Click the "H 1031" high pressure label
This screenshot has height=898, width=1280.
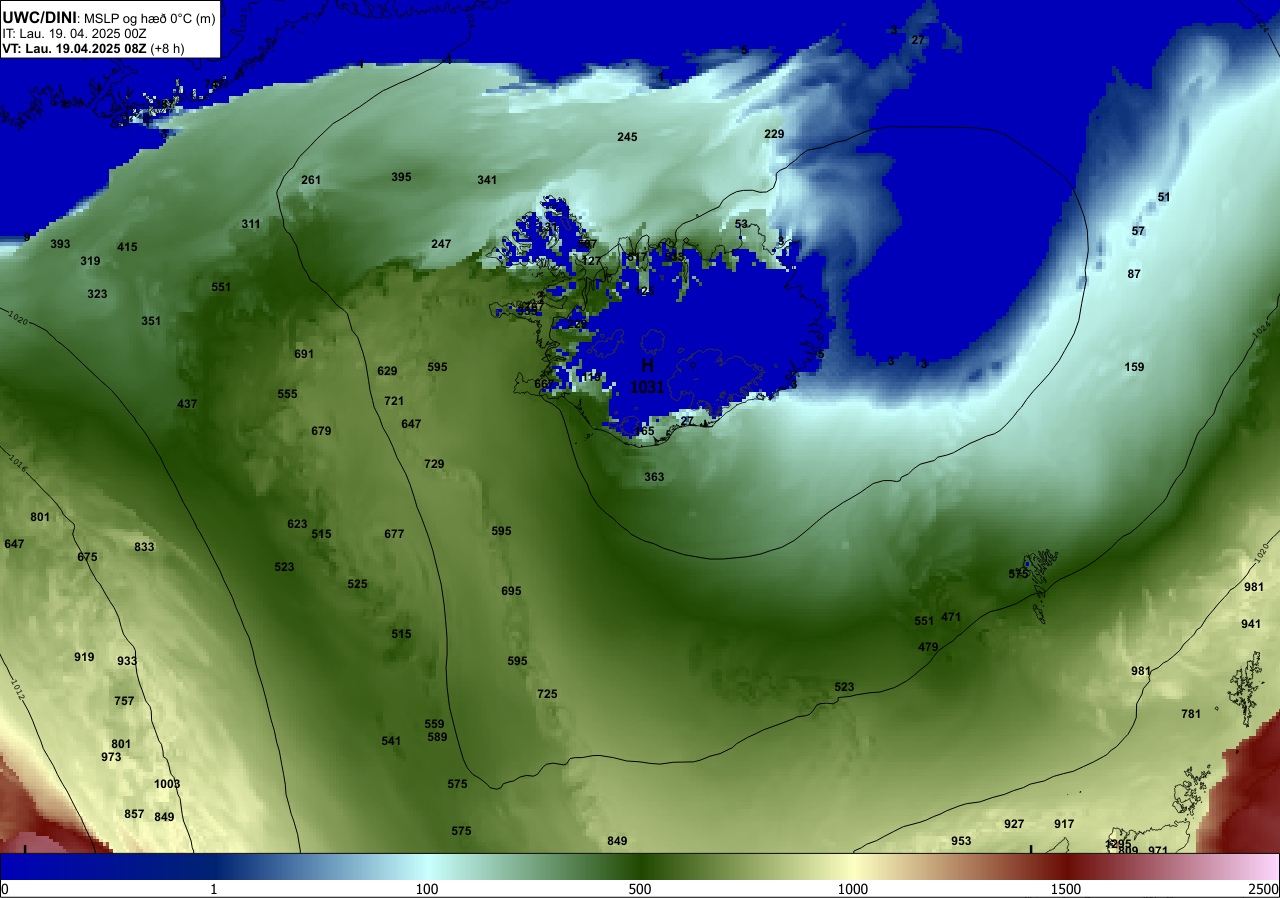(x=647, y=376)
